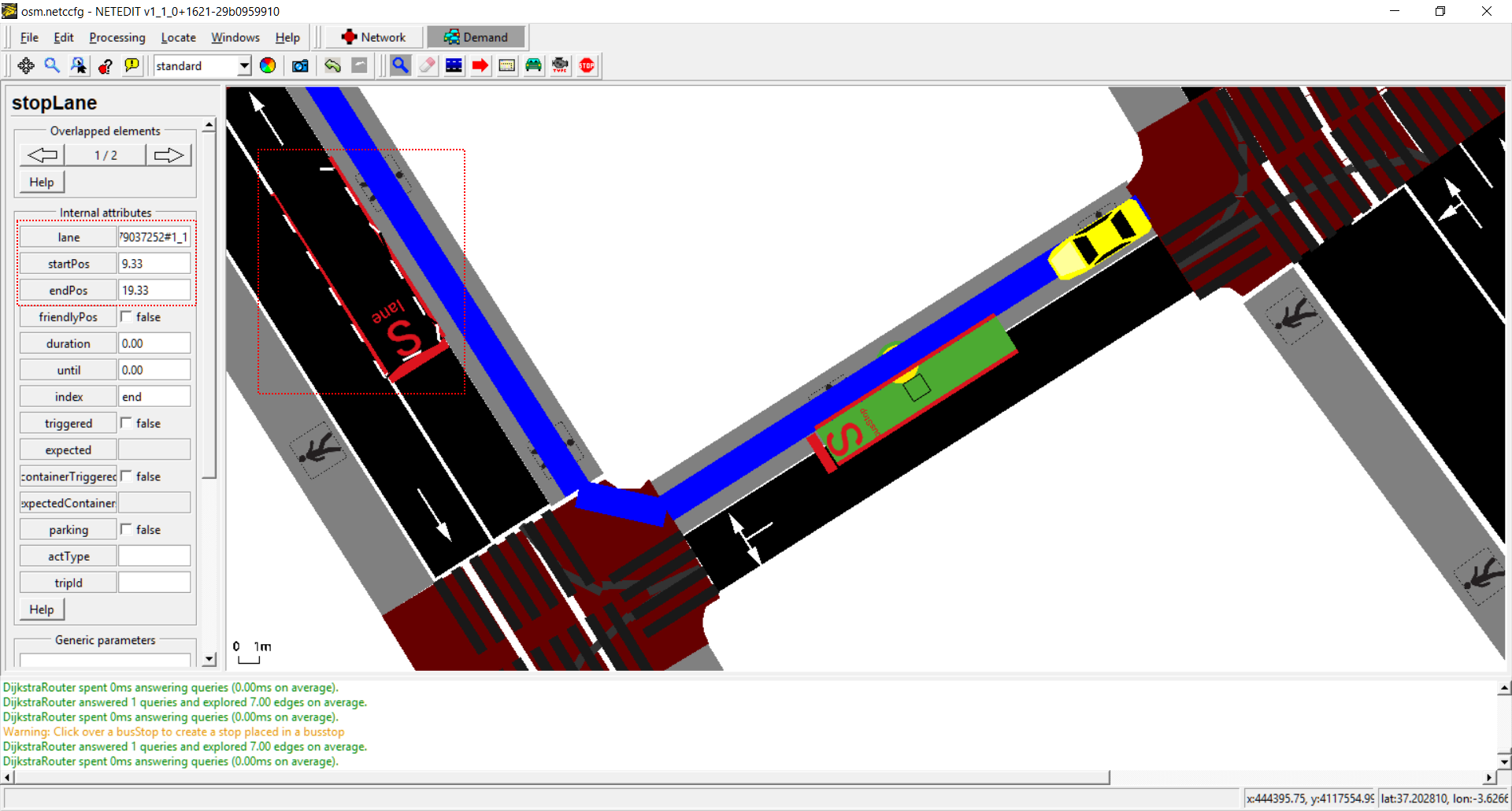Open the color wheel visualization settings
This screenshot has height=811, width=1512.
click(268, 66)
